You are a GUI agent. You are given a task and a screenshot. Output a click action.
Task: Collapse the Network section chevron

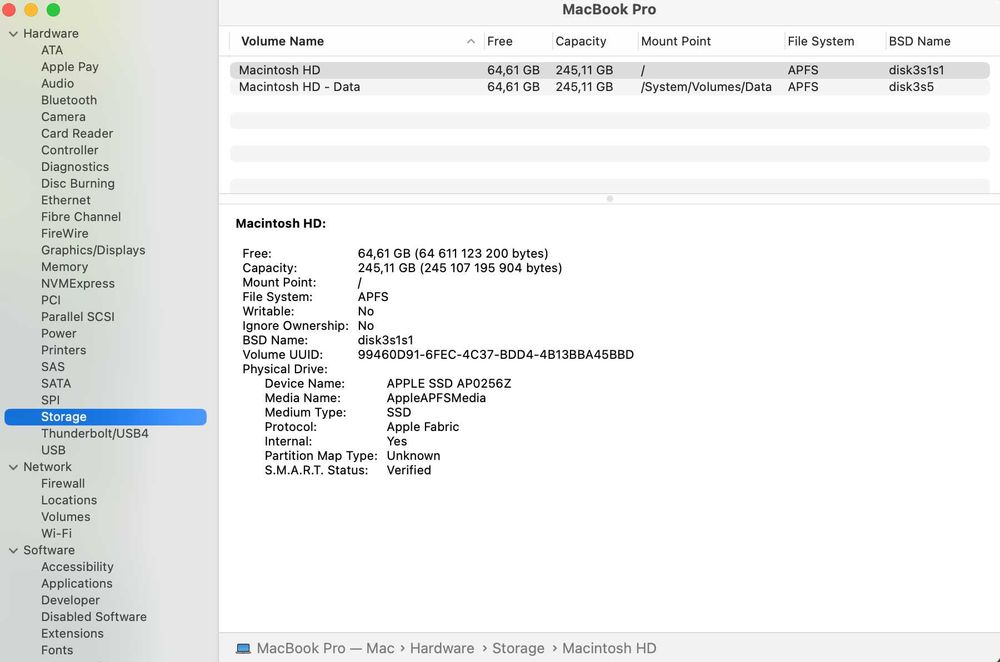coord(13,467)
